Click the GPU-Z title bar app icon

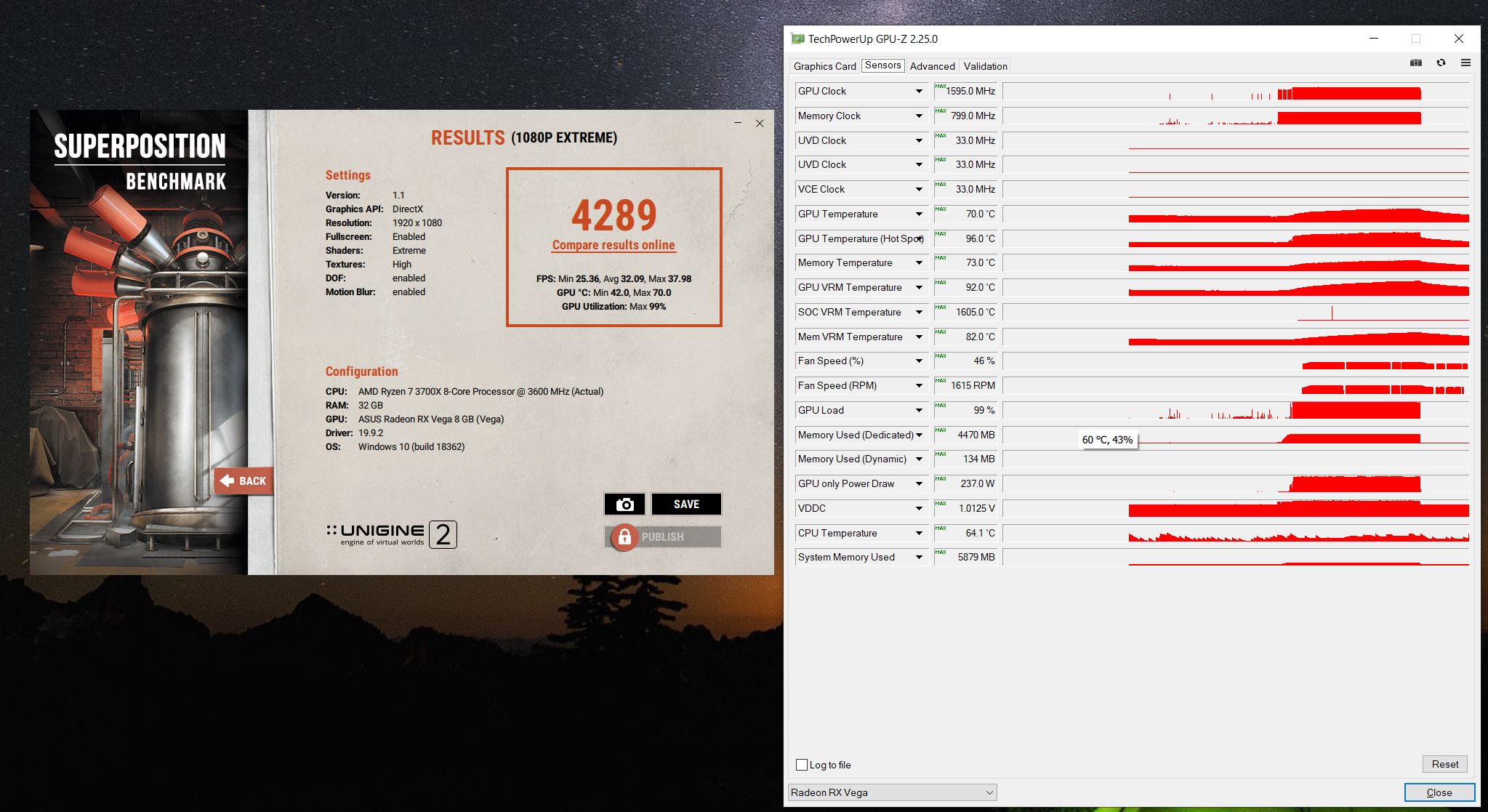(x=798, y=39)
